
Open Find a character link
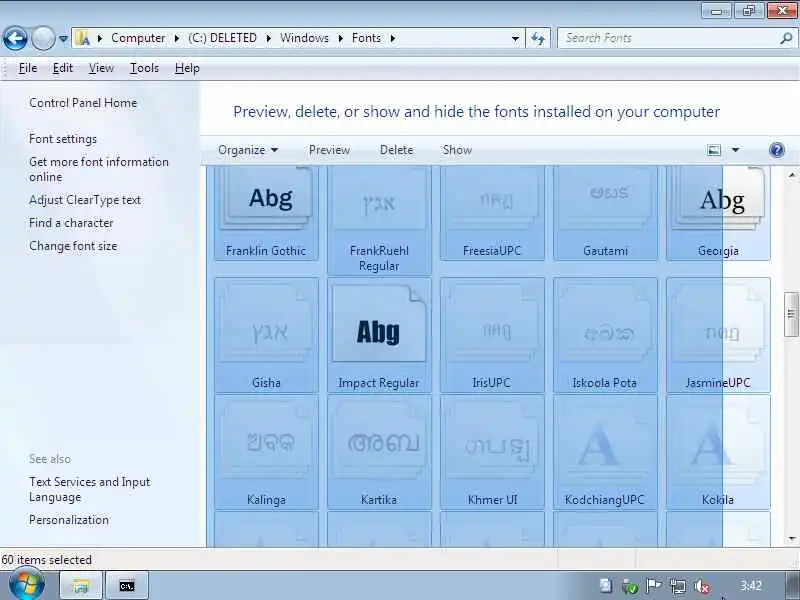pos(71,223)
